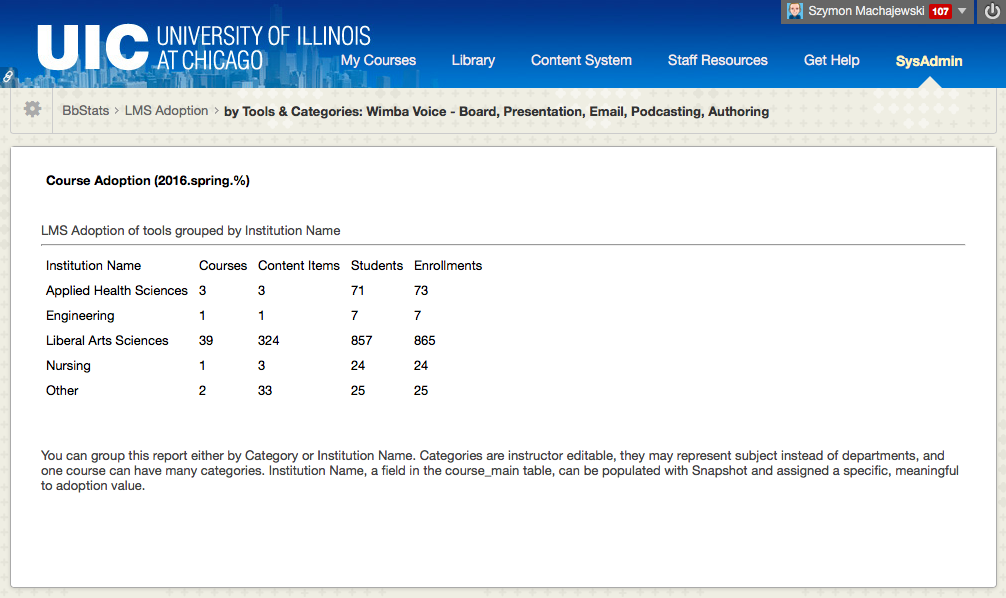Click the LMS Adoption breadcrumb link

point(166,110)
